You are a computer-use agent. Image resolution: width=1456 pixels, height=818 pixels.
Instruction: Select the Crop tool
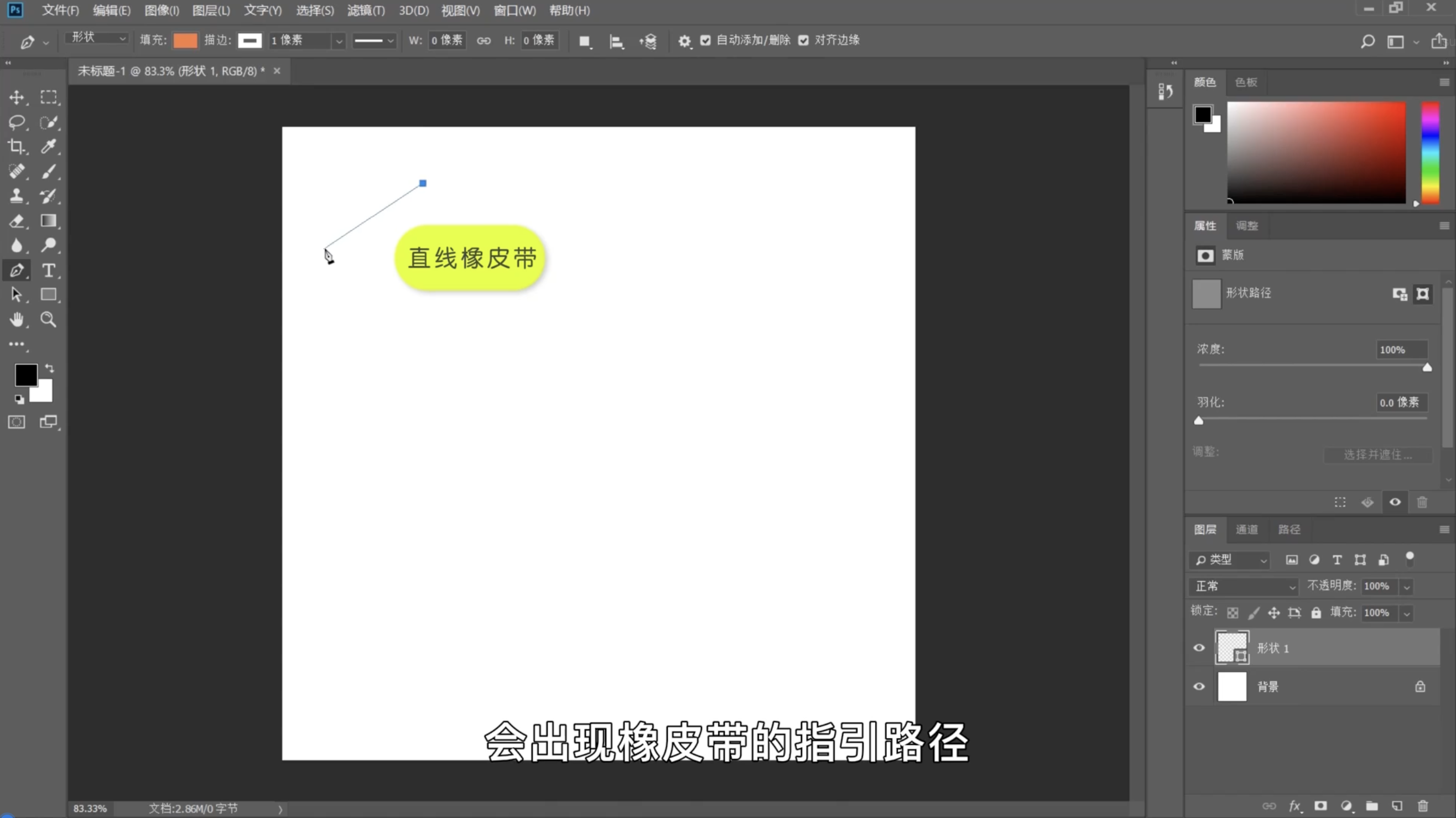click(17, 147)
